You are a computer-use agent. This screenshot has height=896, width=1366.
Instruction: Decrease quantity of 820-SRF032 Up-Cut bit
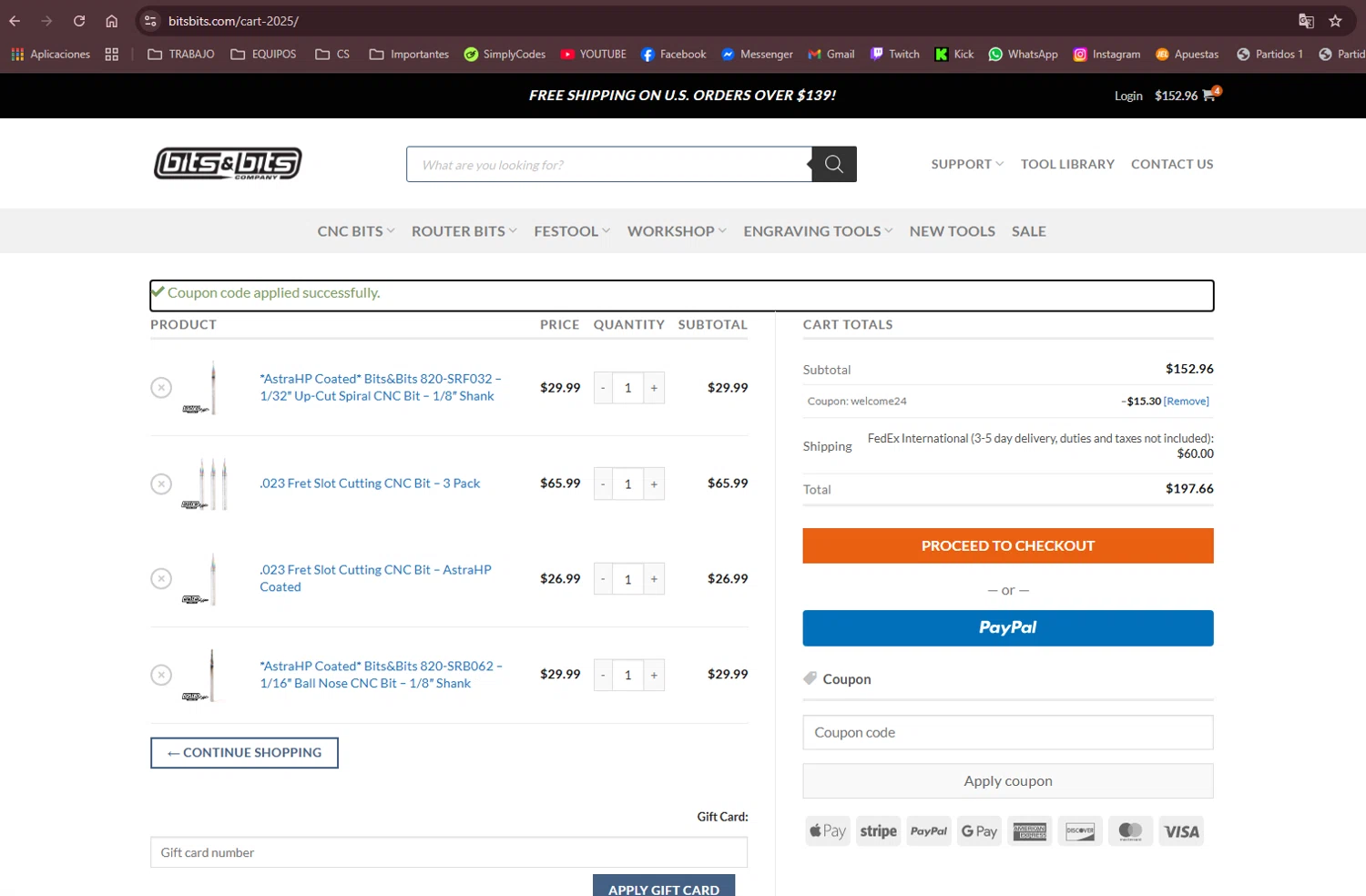[x=603, y=388]
